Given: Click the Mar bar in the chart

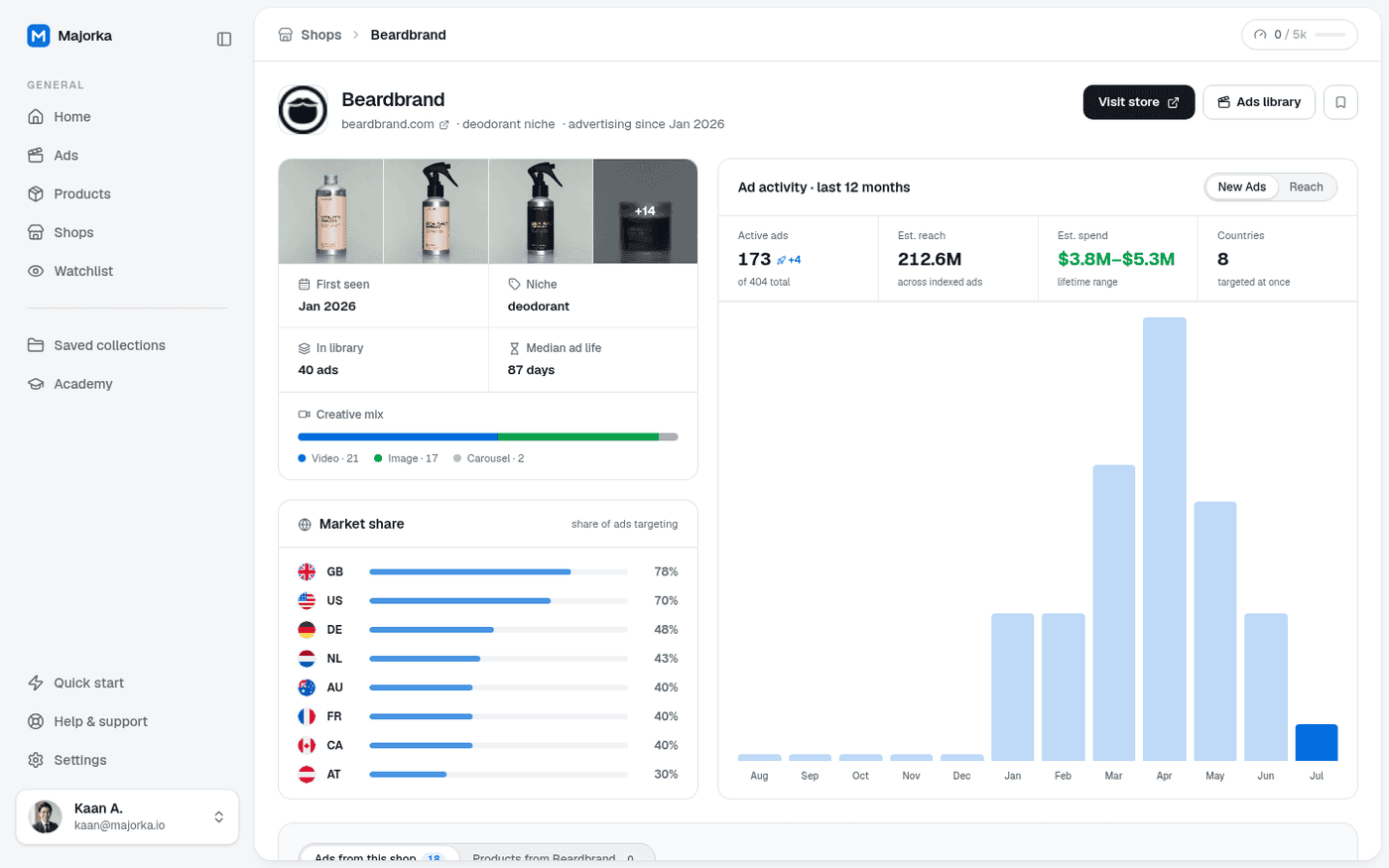Looking at the screenshot, I should (1113, 613).
